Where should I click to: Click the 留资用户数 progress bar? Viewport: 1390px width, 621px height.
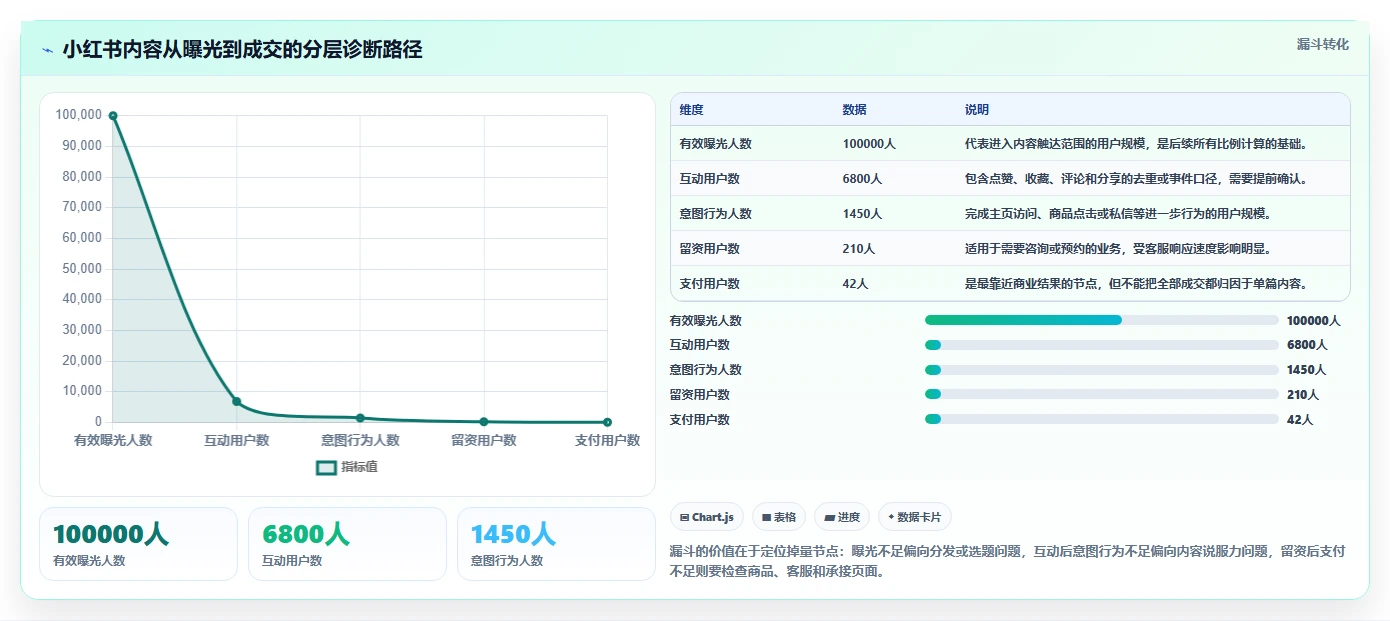pos(1102,394)
